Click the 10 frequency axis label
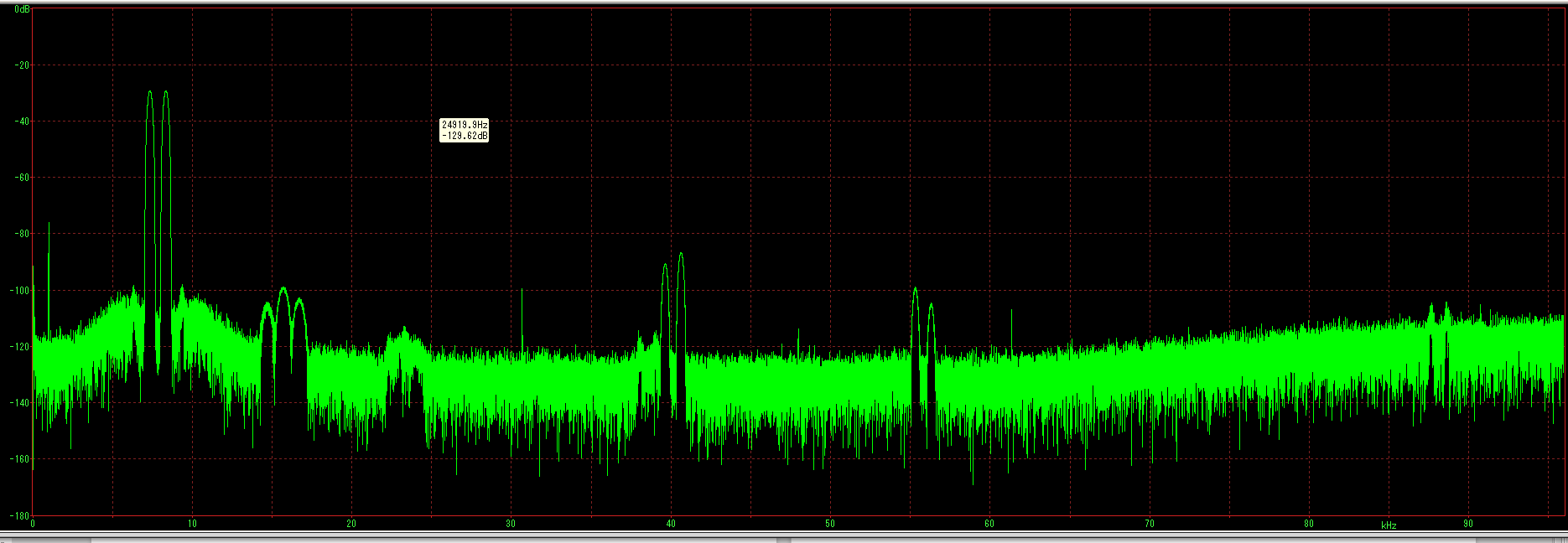This screenshot has width=1568, height=543. [x=192, y=524]
